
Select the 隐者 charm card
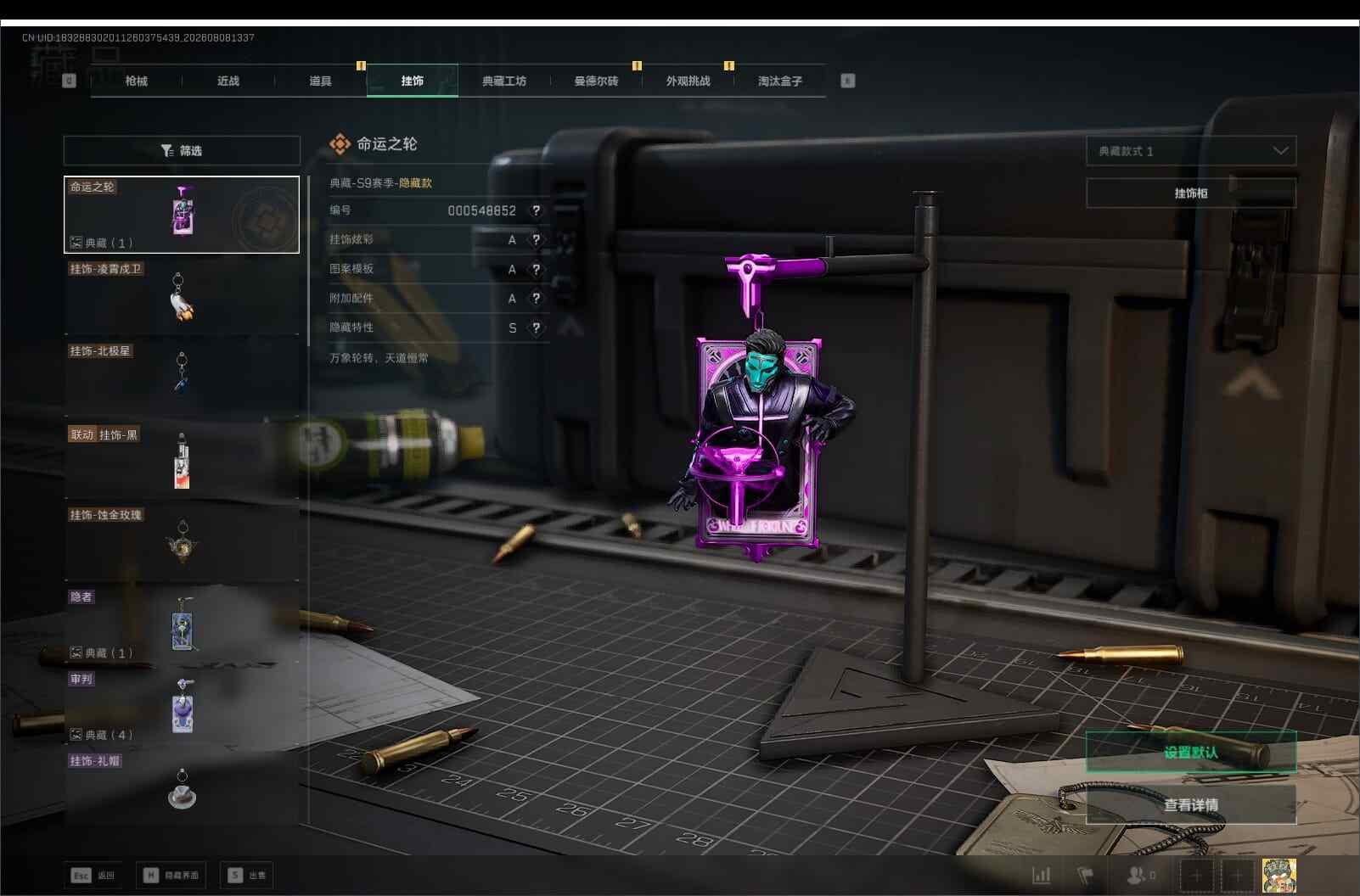pos(182,626)
